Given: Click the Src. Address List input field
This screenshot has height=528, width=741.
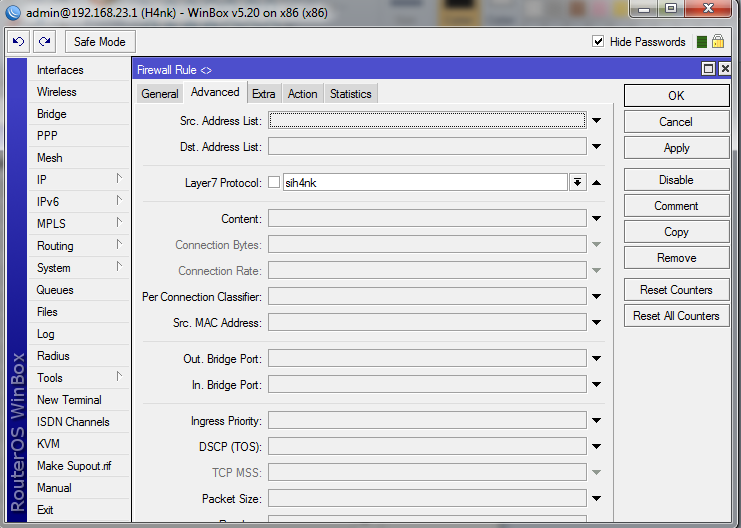Looking at the screenshot, I should pos(427,121).
